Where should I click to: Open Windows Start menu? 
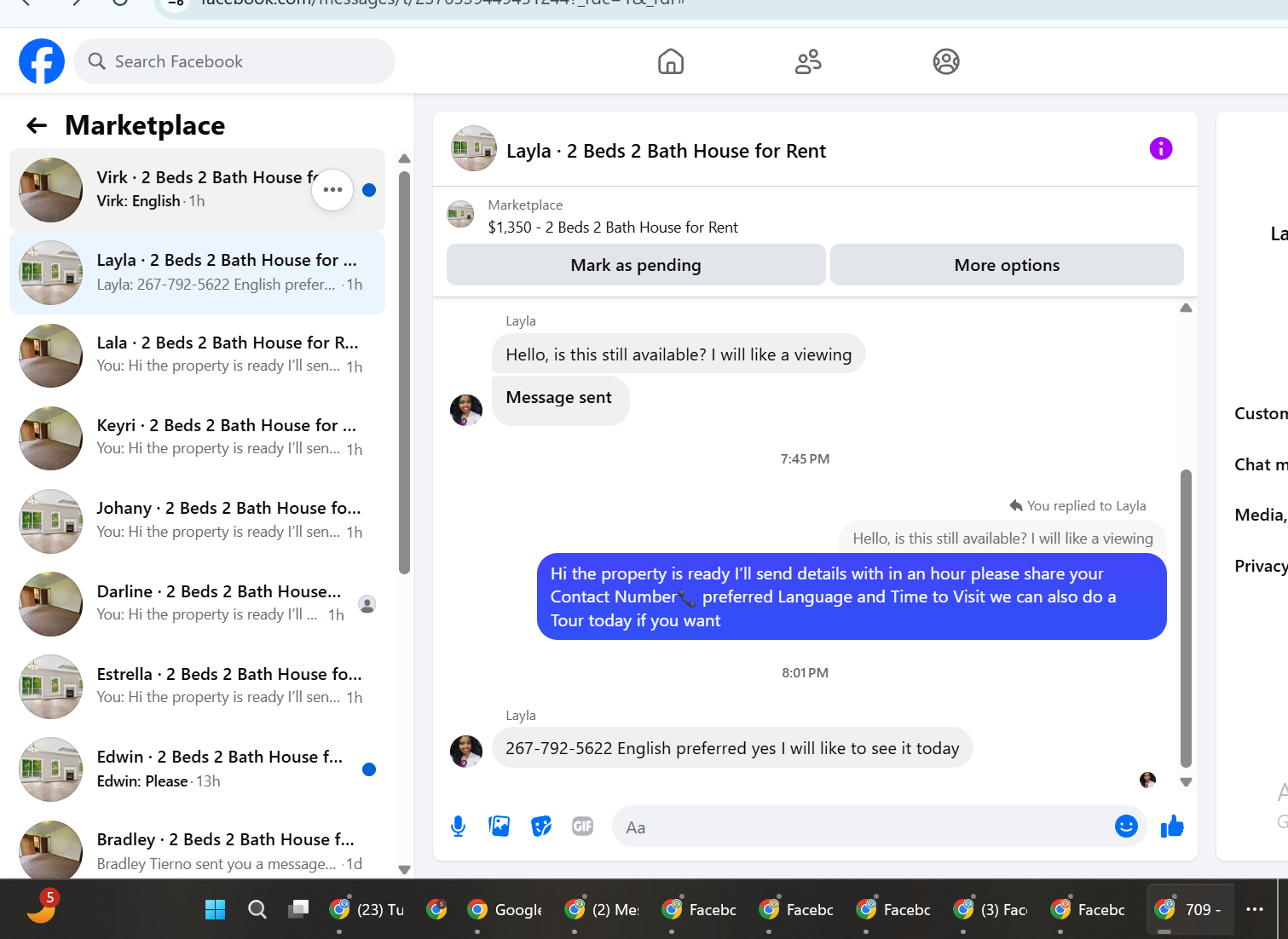pyautogui.click(x=216, y=909)
